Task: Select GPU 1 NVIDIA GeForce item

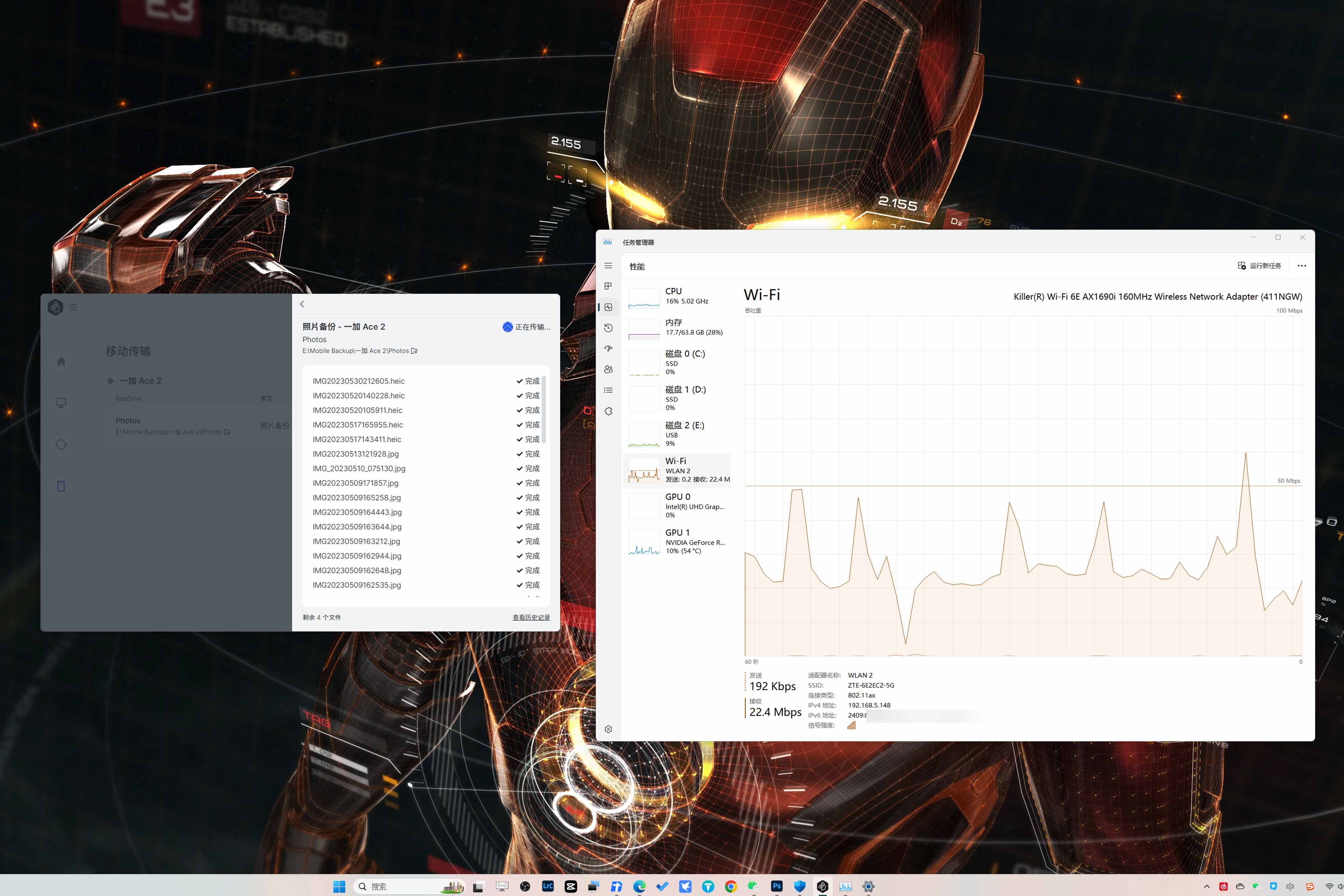Action: tap(678, 541)
